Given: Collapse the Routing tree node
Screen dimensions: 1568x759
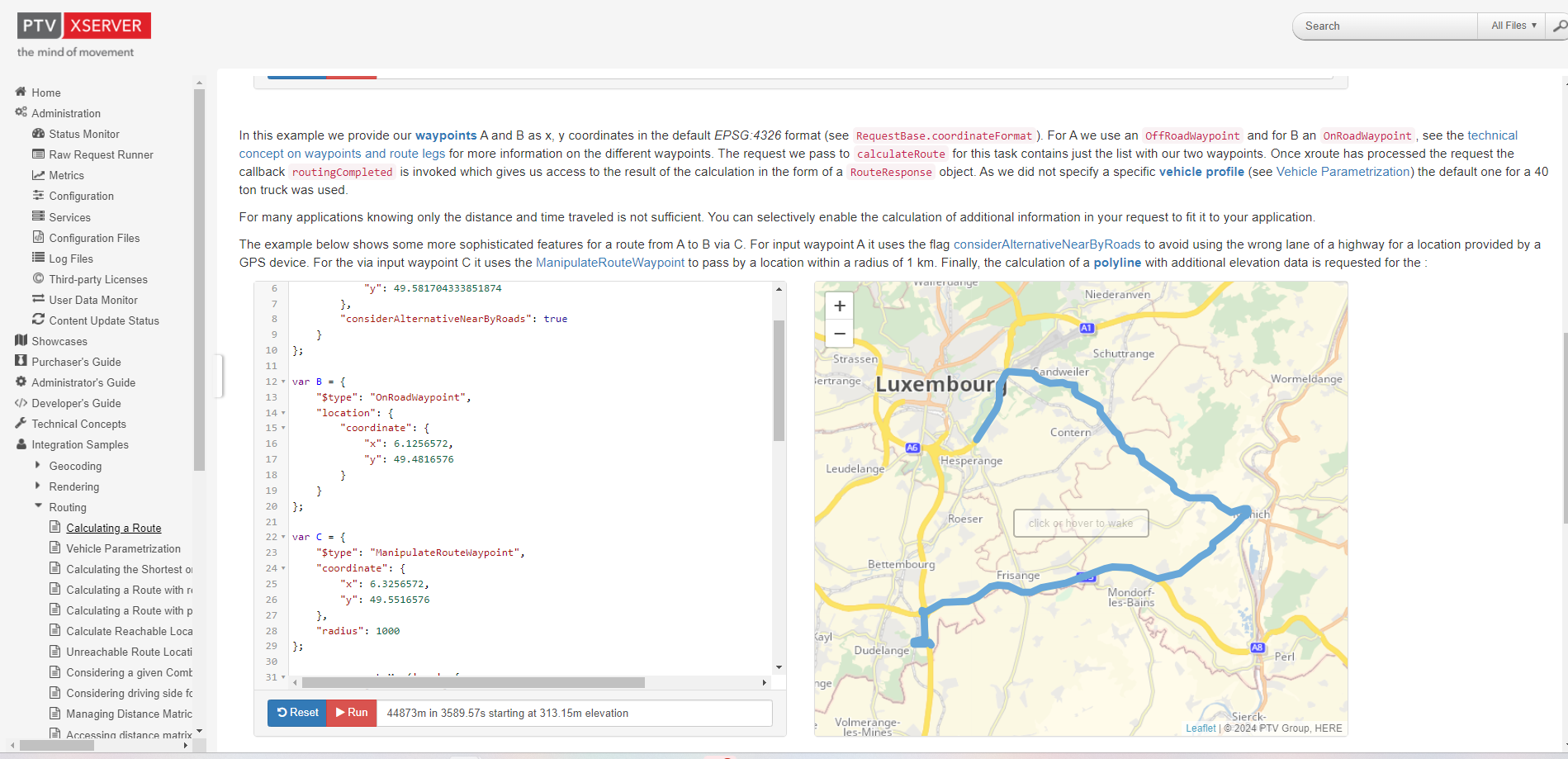Looking at the screenshot, I should [38, 506].
